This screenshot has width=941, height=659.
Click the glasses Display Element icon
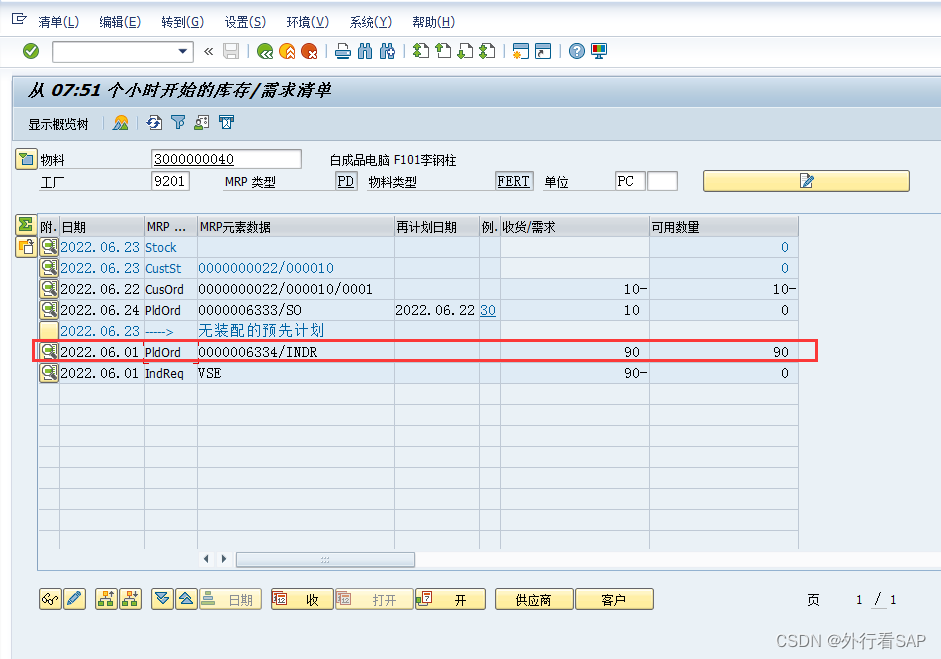coord(50,599)
